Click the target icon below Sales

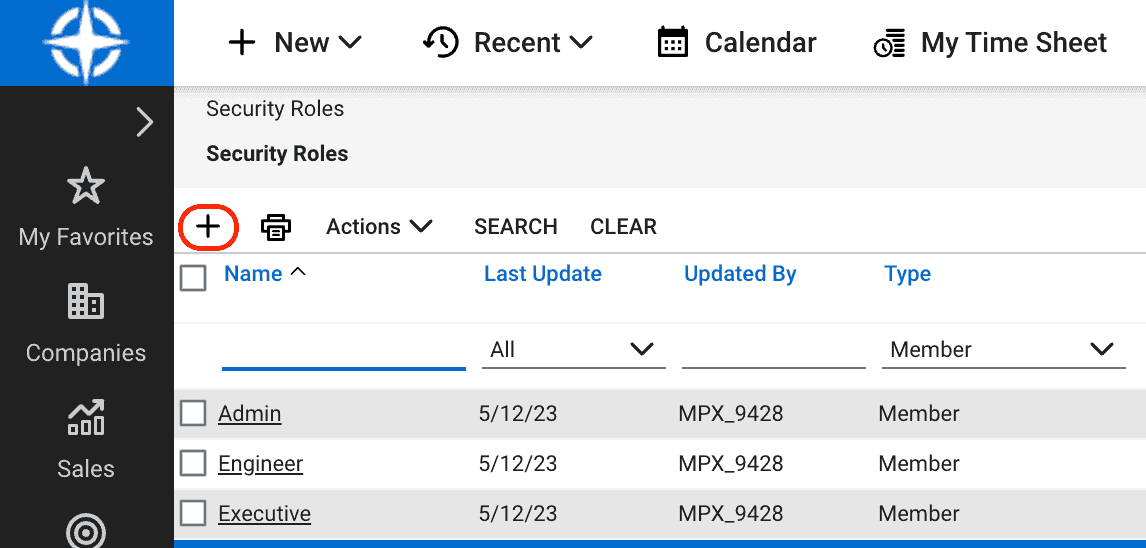tap(86, 530)
